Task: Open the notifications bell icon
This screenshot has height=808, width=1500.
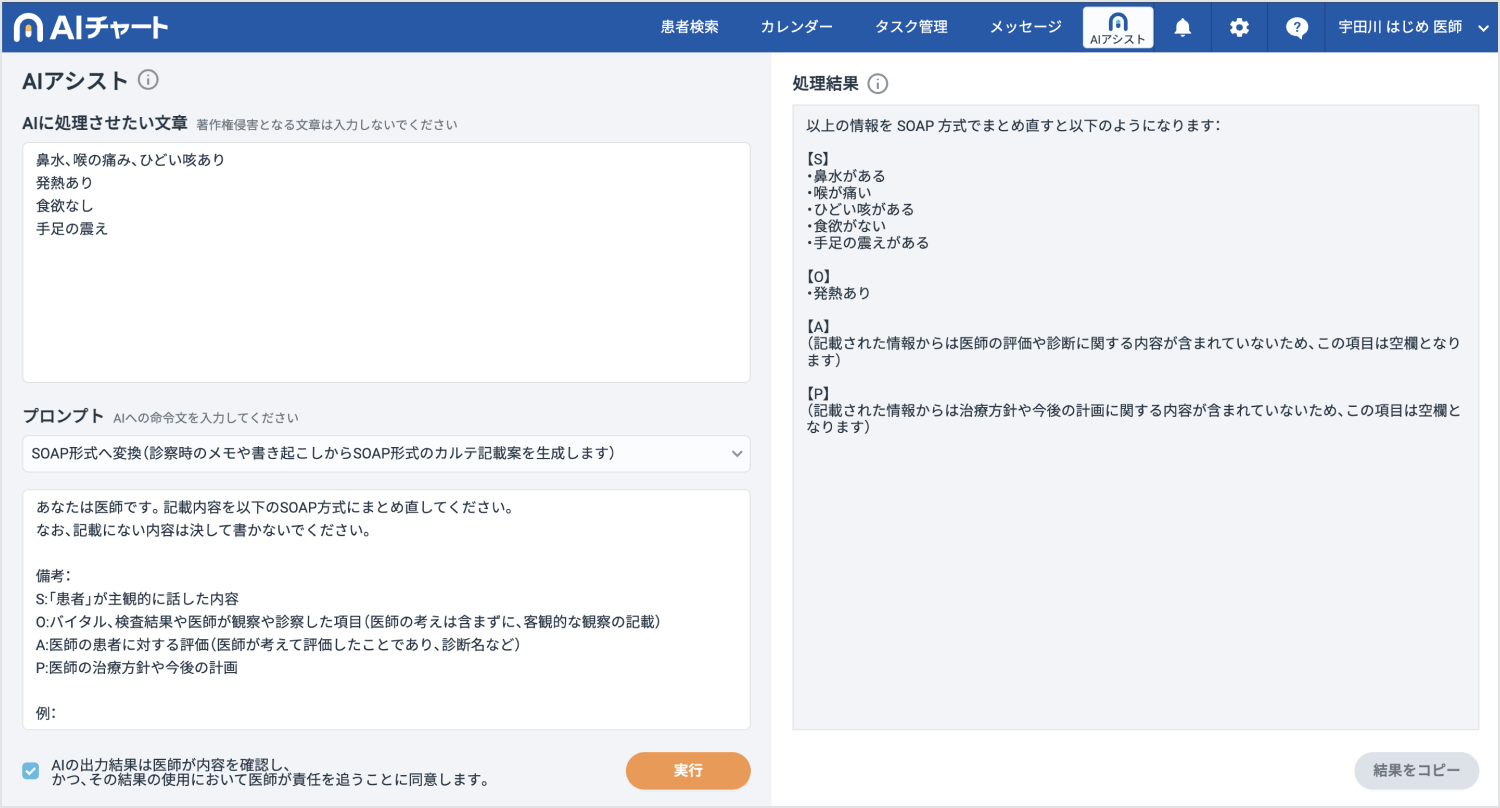Action: coord(1182,28)
